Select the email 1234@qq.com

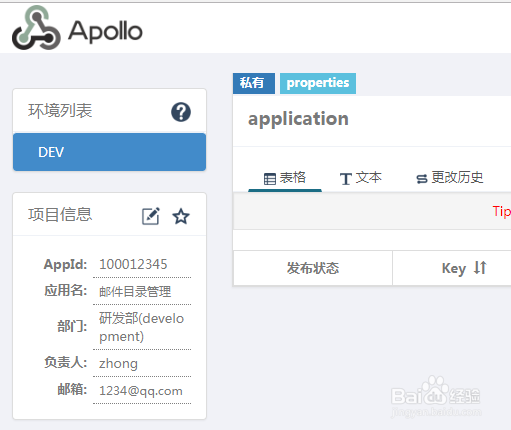point(141,391)
